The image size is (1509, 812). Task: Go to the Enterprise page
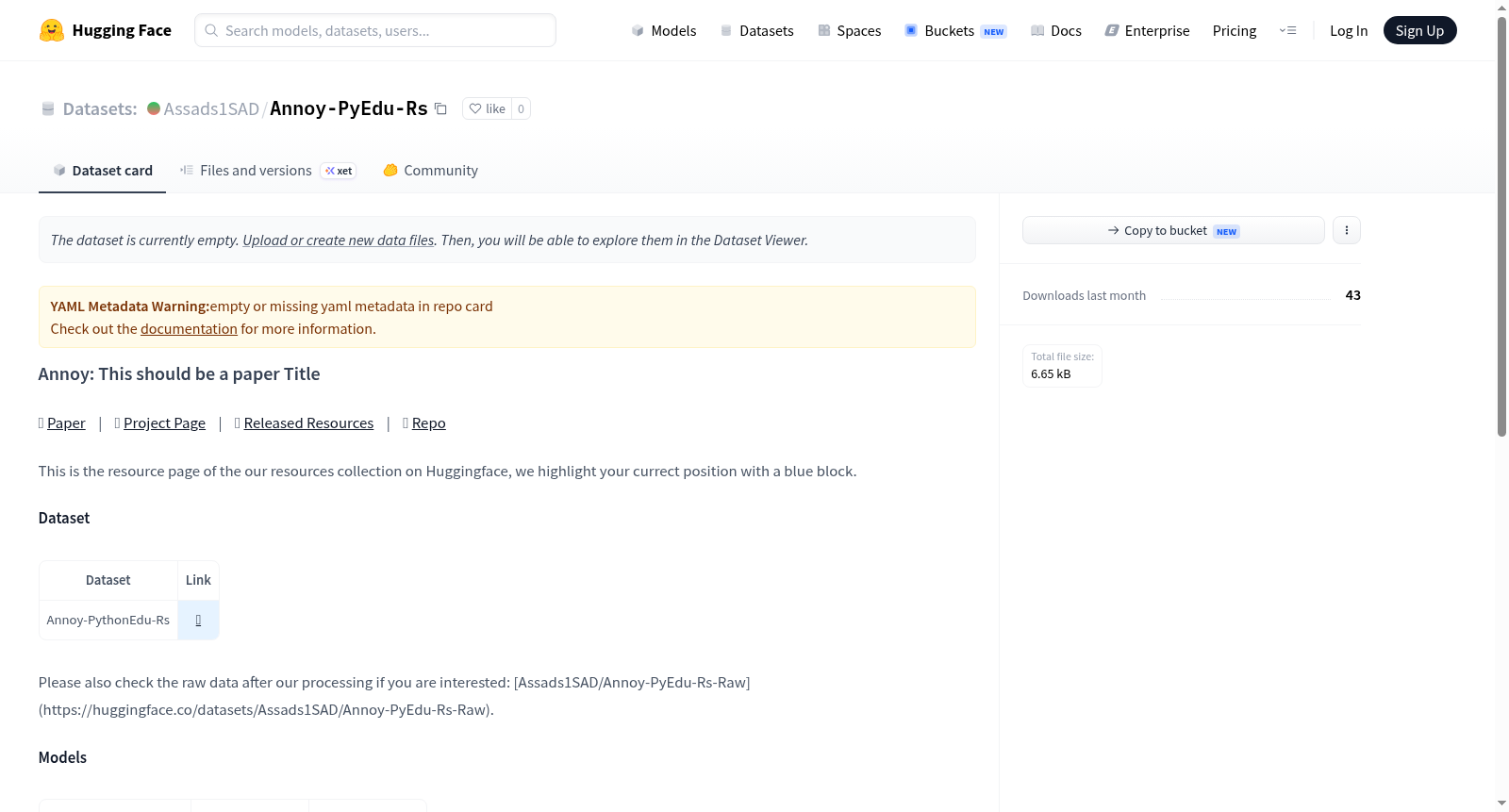[1147, 30]
